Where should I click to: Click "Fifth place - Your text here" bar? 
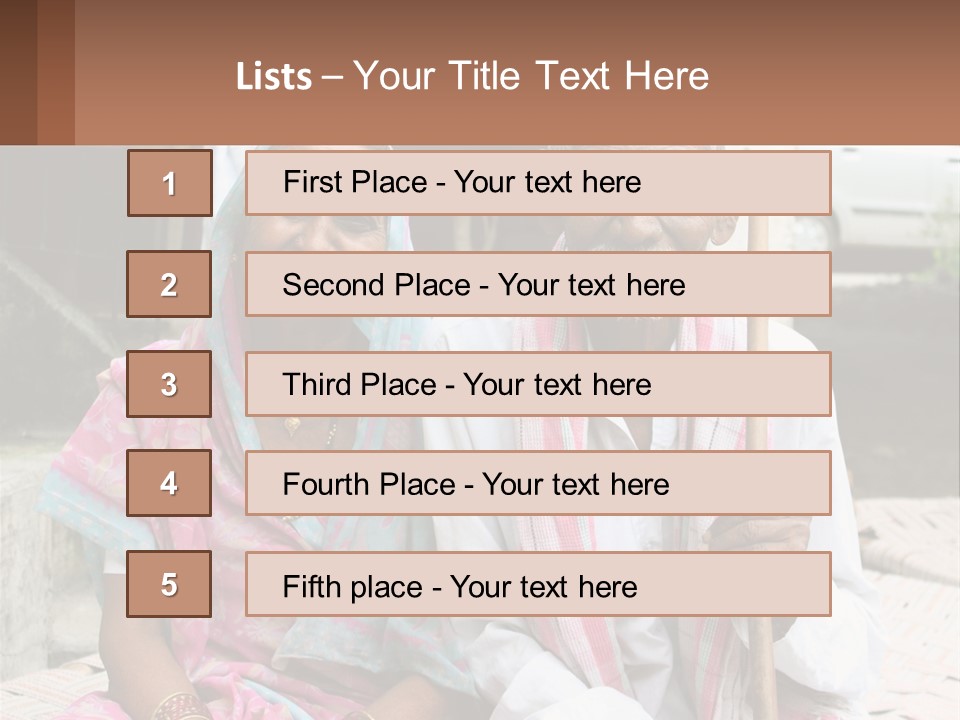click(x=538, y=584)
